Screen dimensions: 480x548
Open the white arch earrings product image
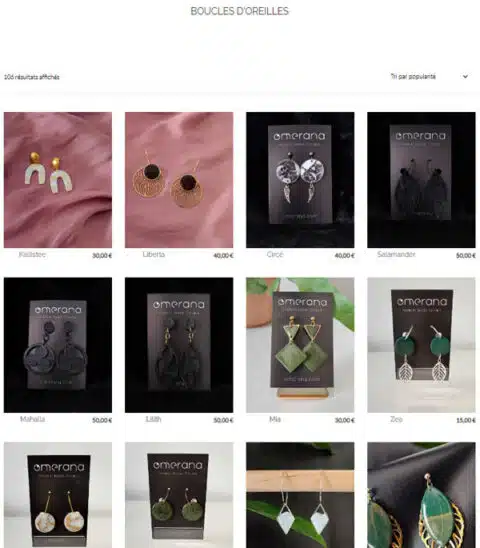click(x=58, y=180)
